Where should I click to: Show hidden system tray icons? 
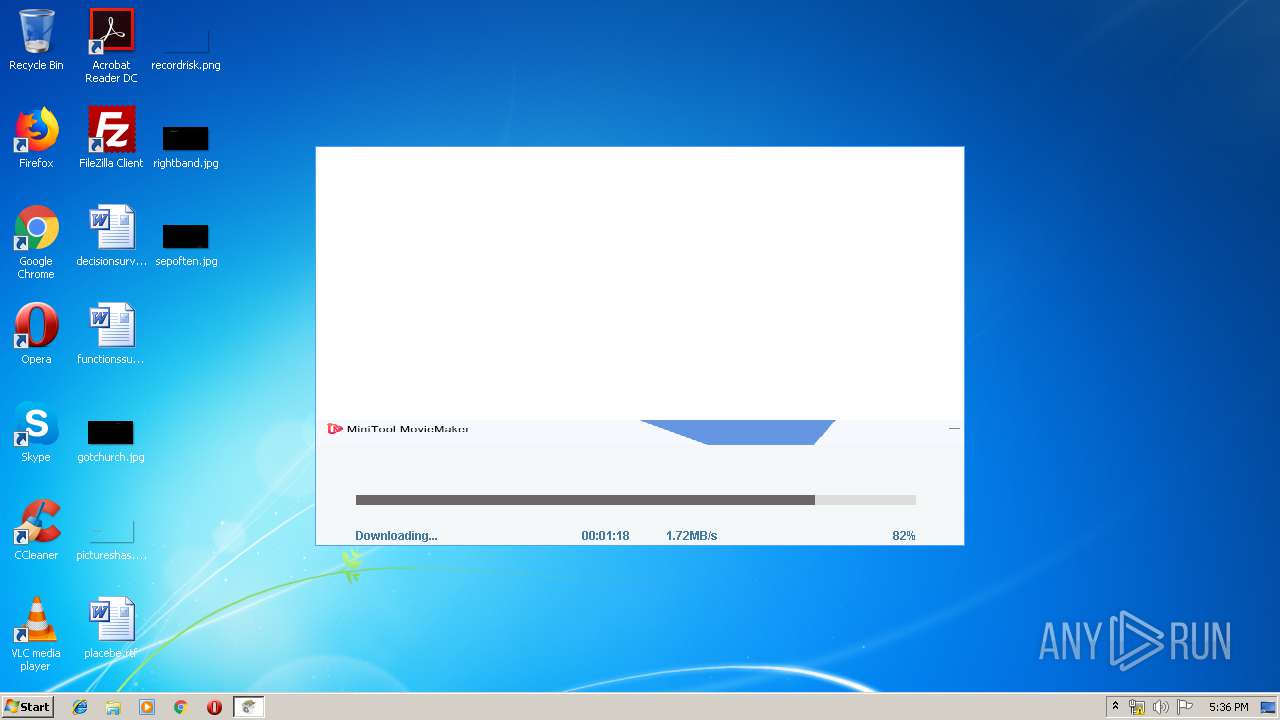tap(1115, 707)
